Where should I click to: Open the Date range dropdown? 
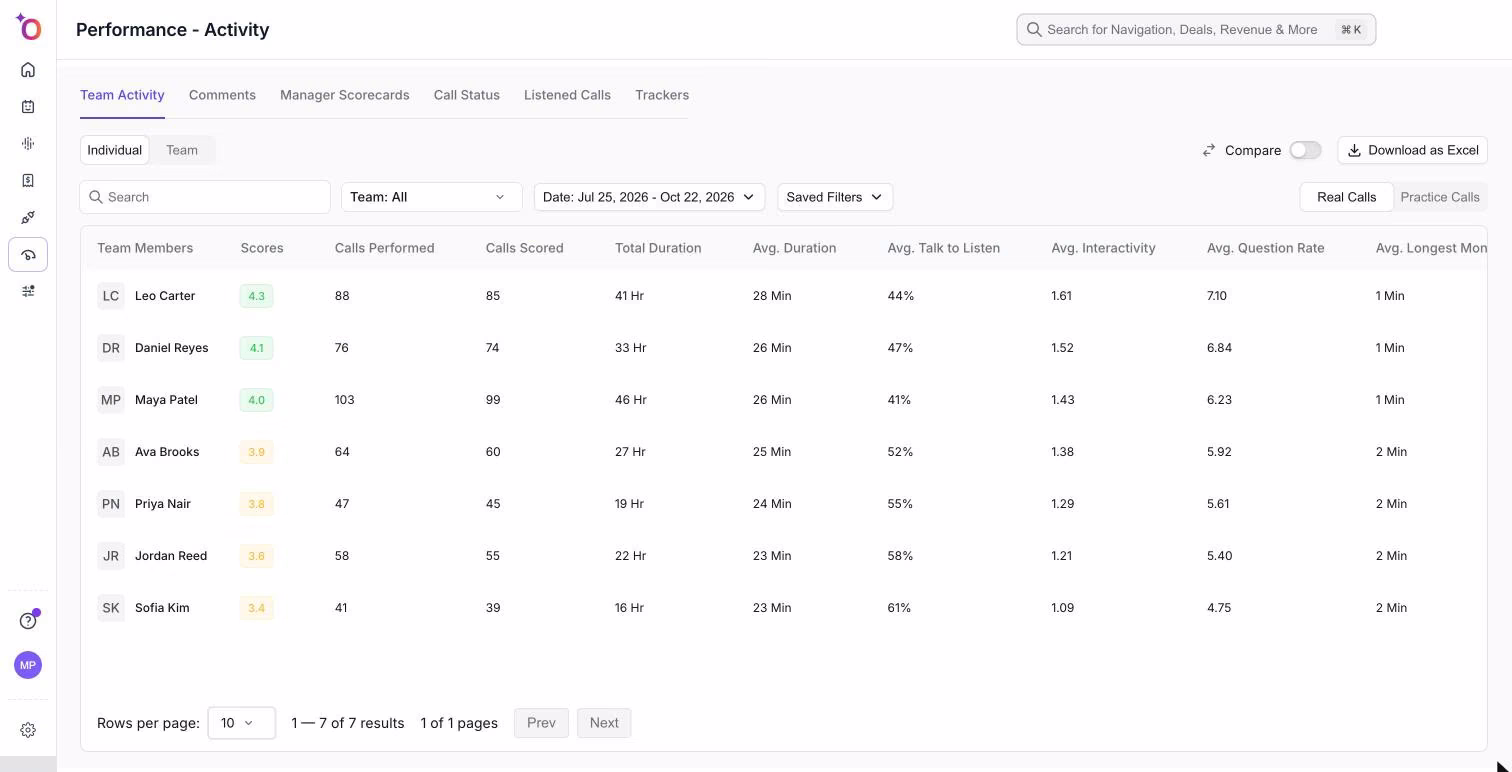[x=649, y=197]
